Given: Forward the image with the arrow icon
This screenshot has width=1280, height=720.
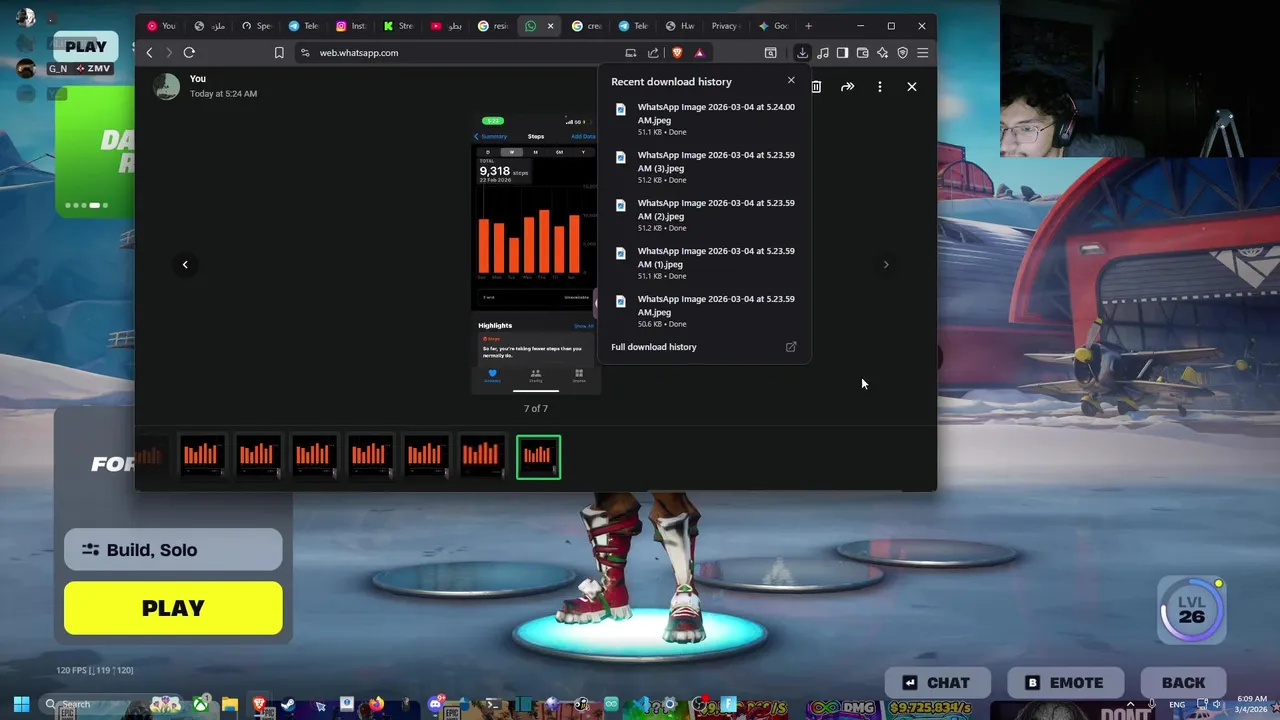Looking at the screenshot, I should pos(847,87).
